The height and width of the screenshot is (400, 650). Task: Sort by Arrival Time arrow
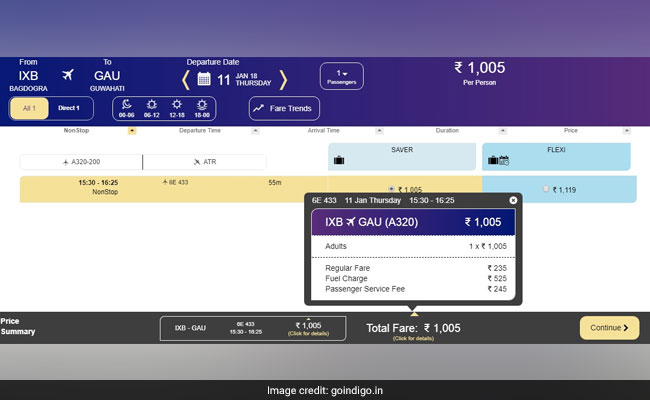(379, 131)
